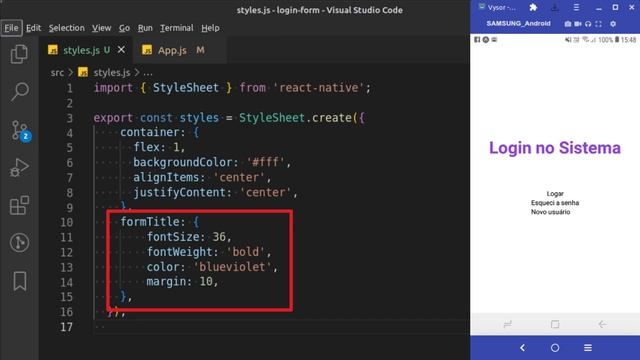Click line number 17 in the gutter

click(67, 327)
